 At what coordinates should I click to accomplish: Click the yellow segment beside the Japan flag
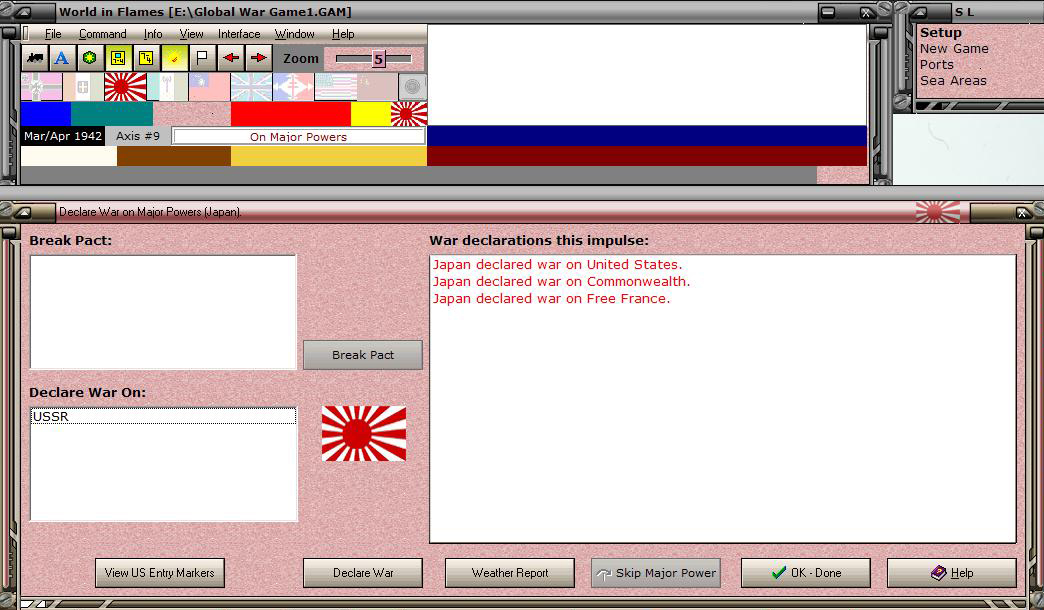371,114
